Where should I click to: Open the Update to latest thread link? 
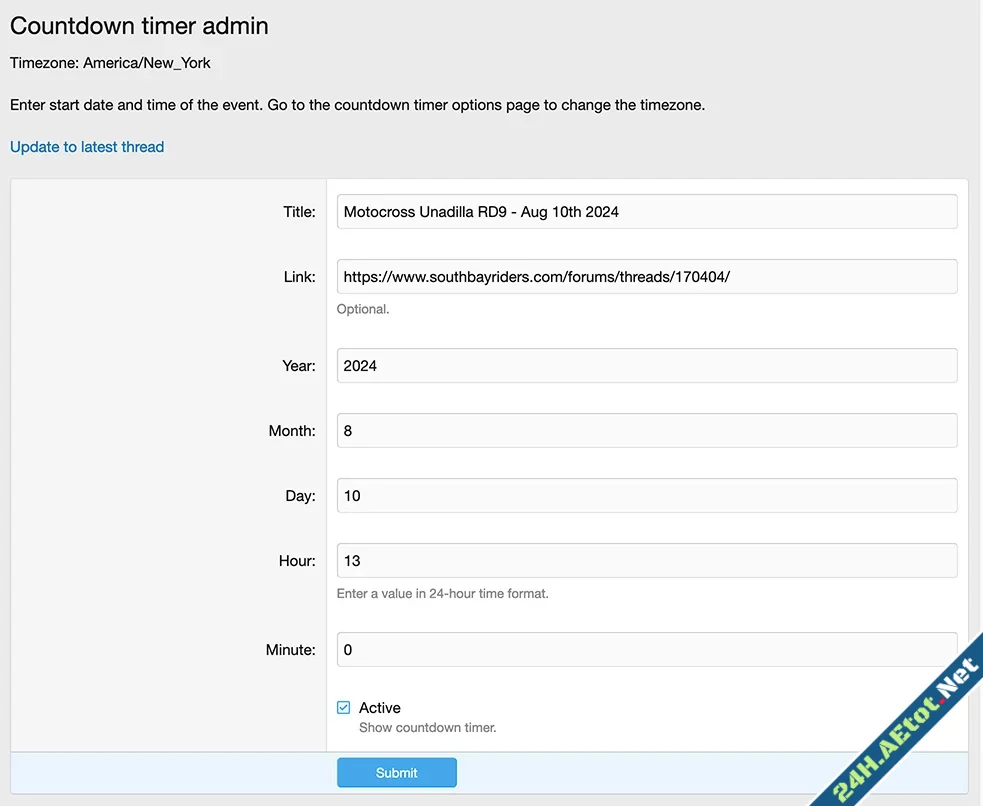86,146
